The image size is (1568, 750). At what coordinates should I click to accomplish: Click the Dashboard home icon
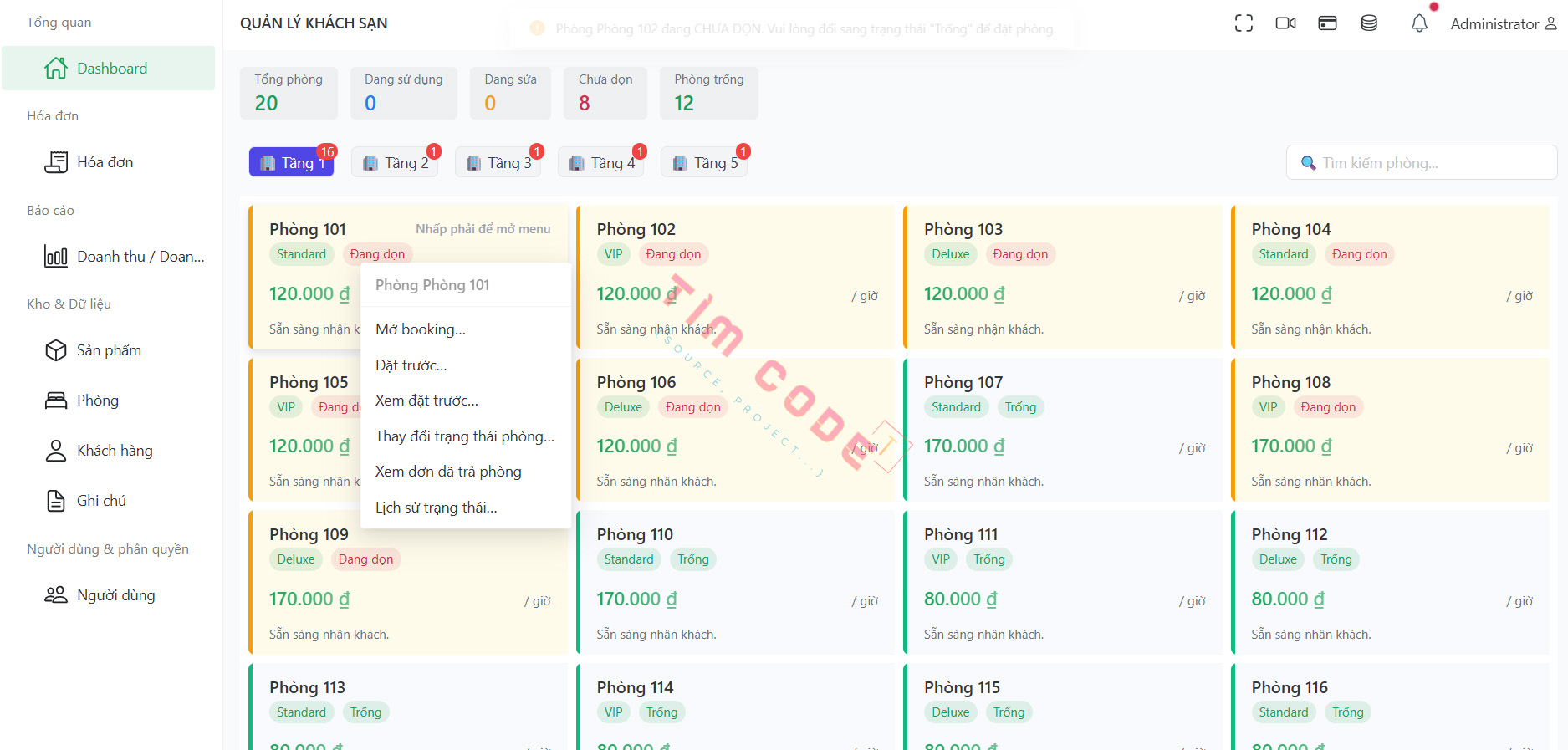point(56,68)
